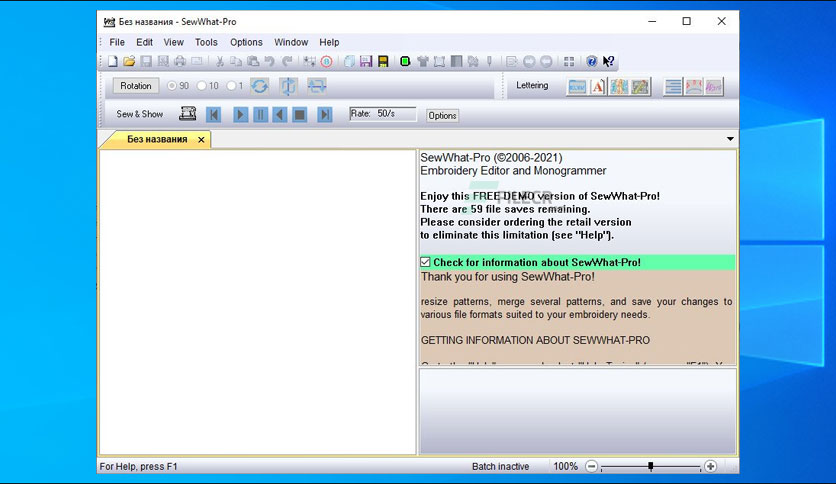Click the green square icon in the toolbar
Screen dimensions: 836x484
(x=405, y=61)
